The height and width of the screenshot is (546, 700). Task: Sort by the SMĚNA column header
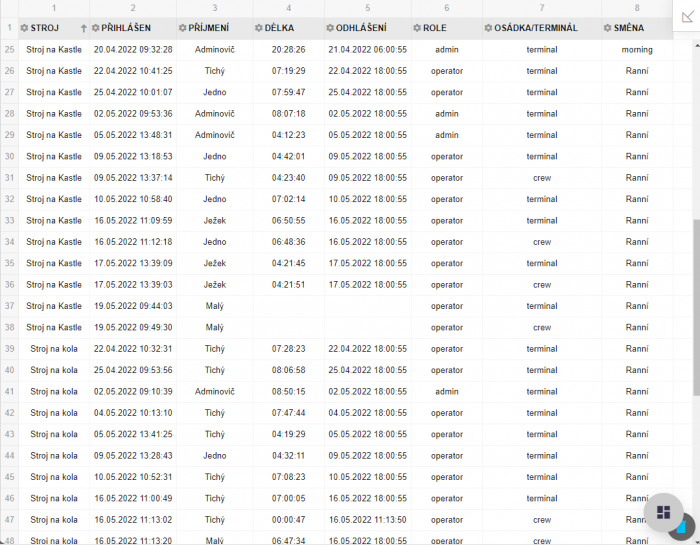[629, 28]
